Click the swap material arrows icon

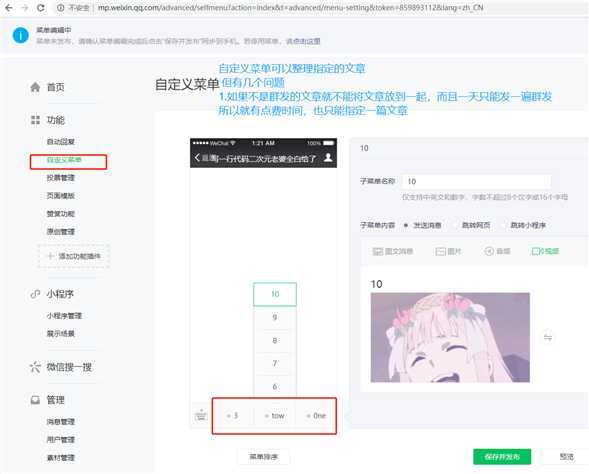548,337
